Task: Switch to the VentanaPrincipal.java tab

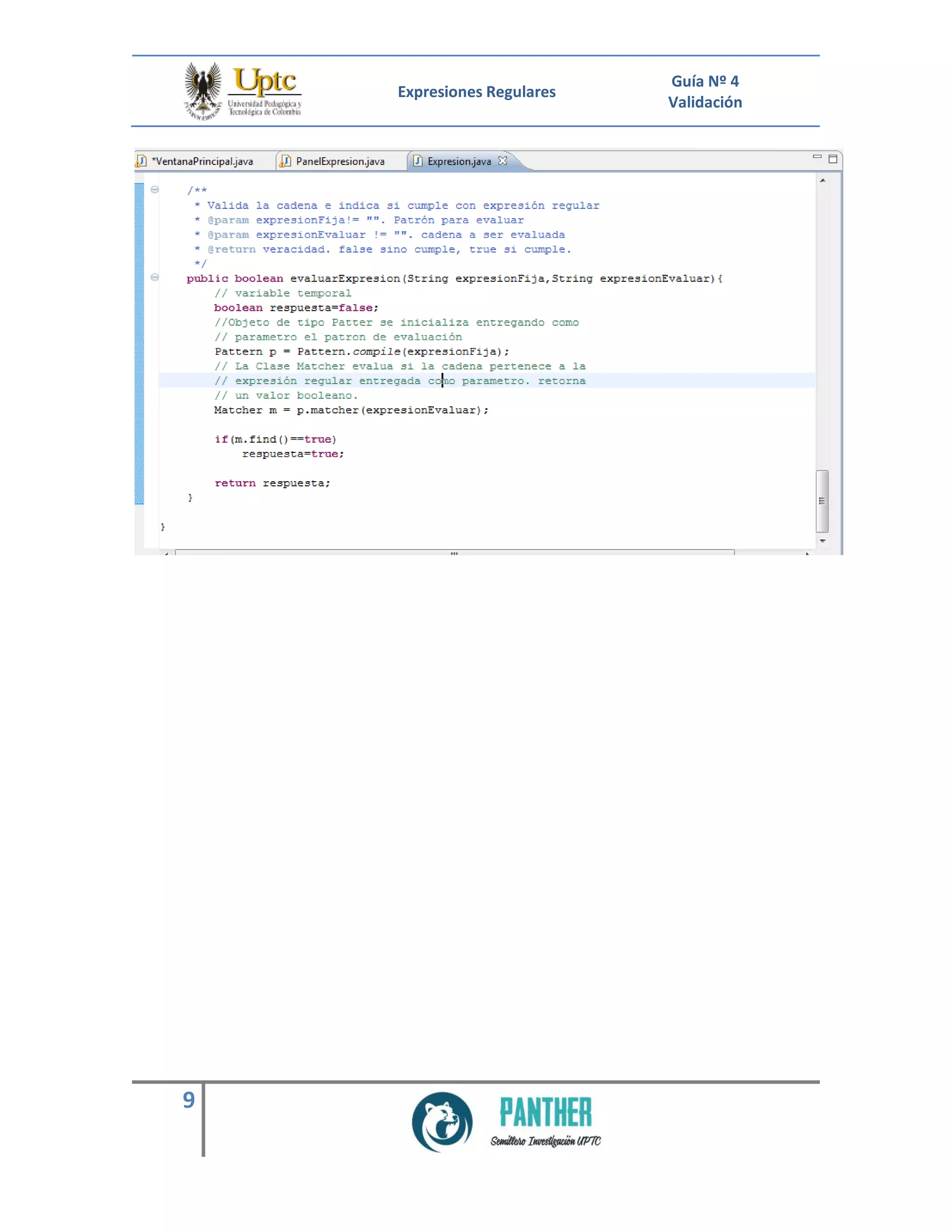Action: pos(202,161)
